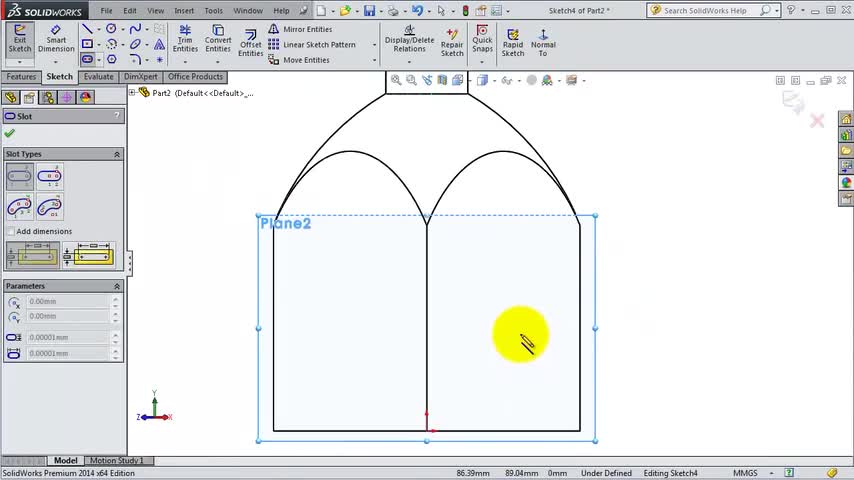
Task: Collapse the Slot Types section
Action: pyautogui.click(x=116, y=154)
